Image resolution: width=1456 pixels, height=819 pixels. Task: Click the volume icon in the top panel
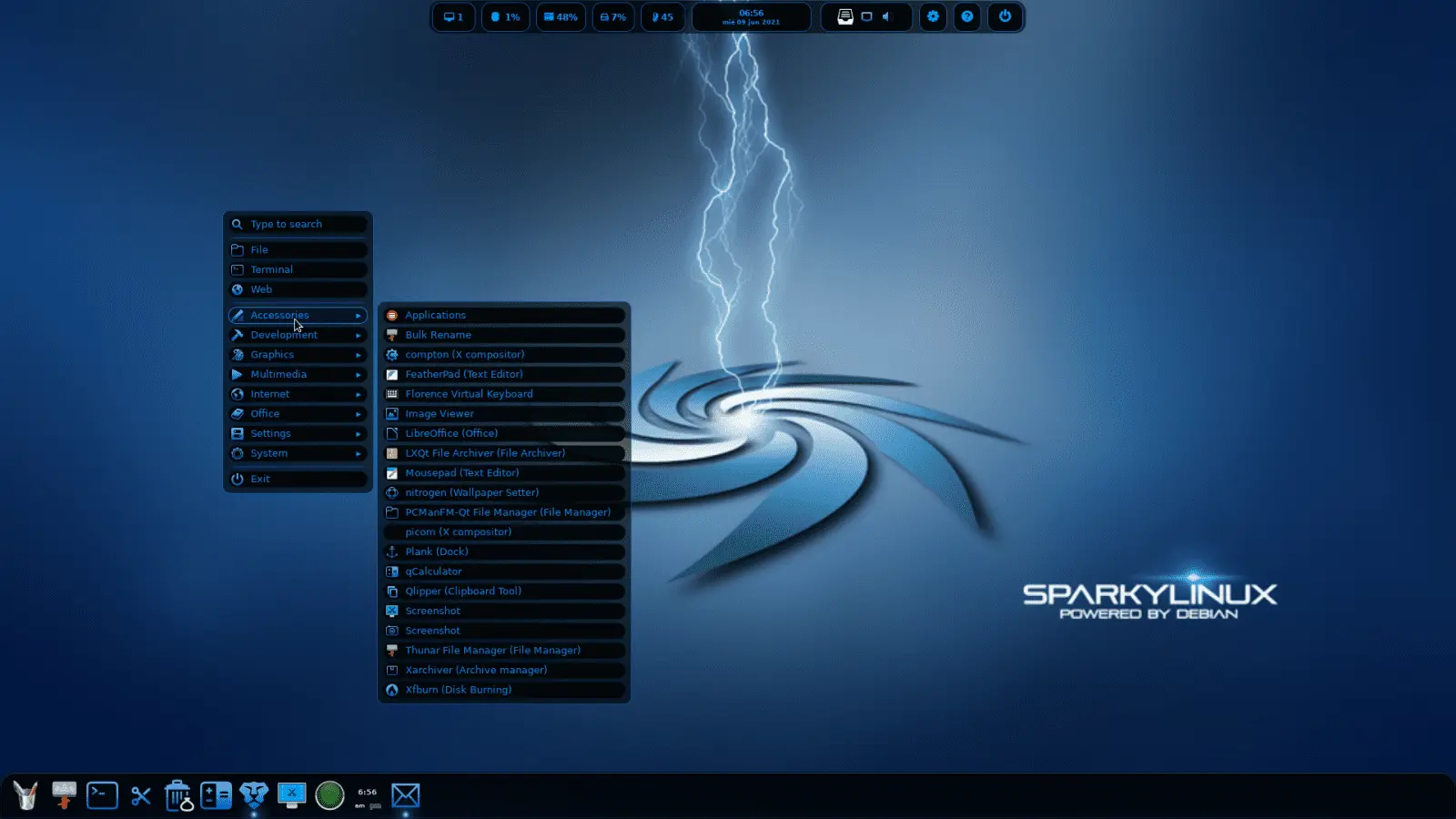[885, 16]
